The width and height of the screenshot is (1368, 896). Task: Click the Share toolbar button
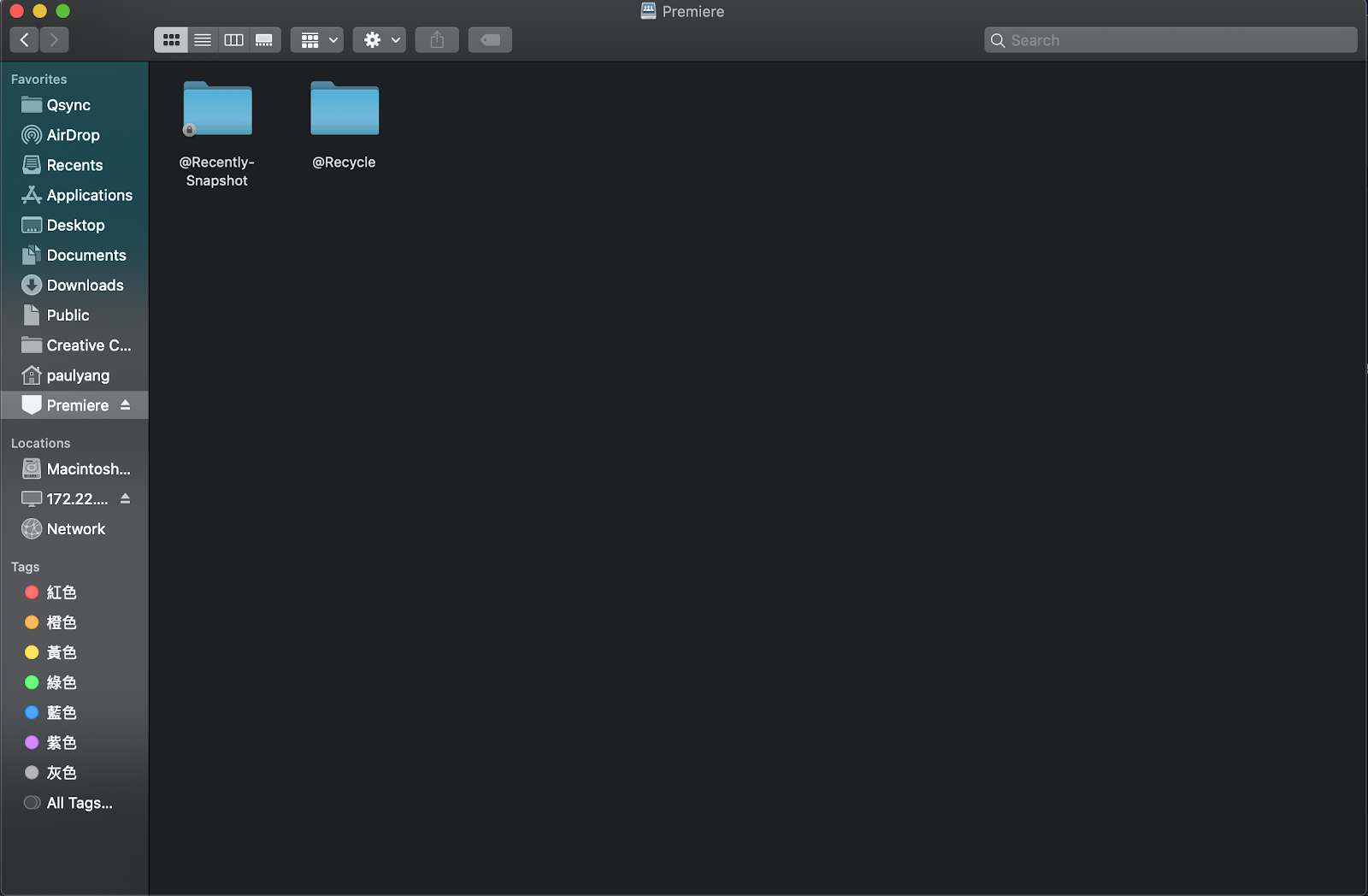tap(437, 40)
